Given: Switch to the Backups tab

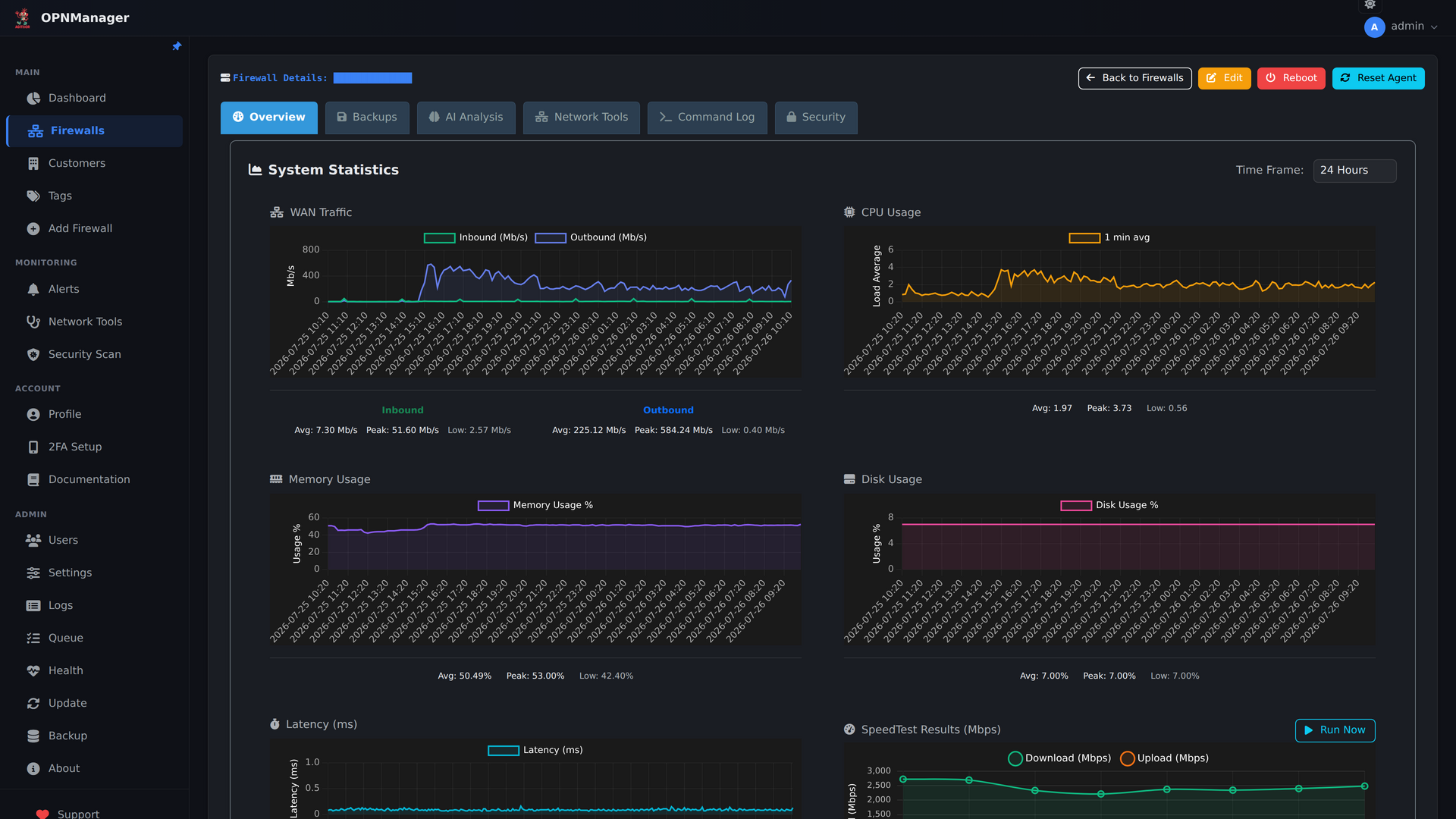Looking at the screenshot, I should click(x=367, y=118).
